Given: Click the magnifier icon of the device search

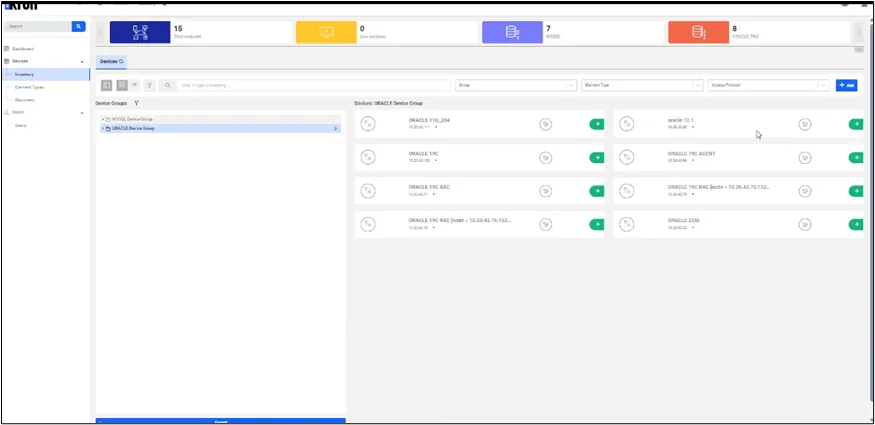Looking at the screenshot, I should pos(168,85).
